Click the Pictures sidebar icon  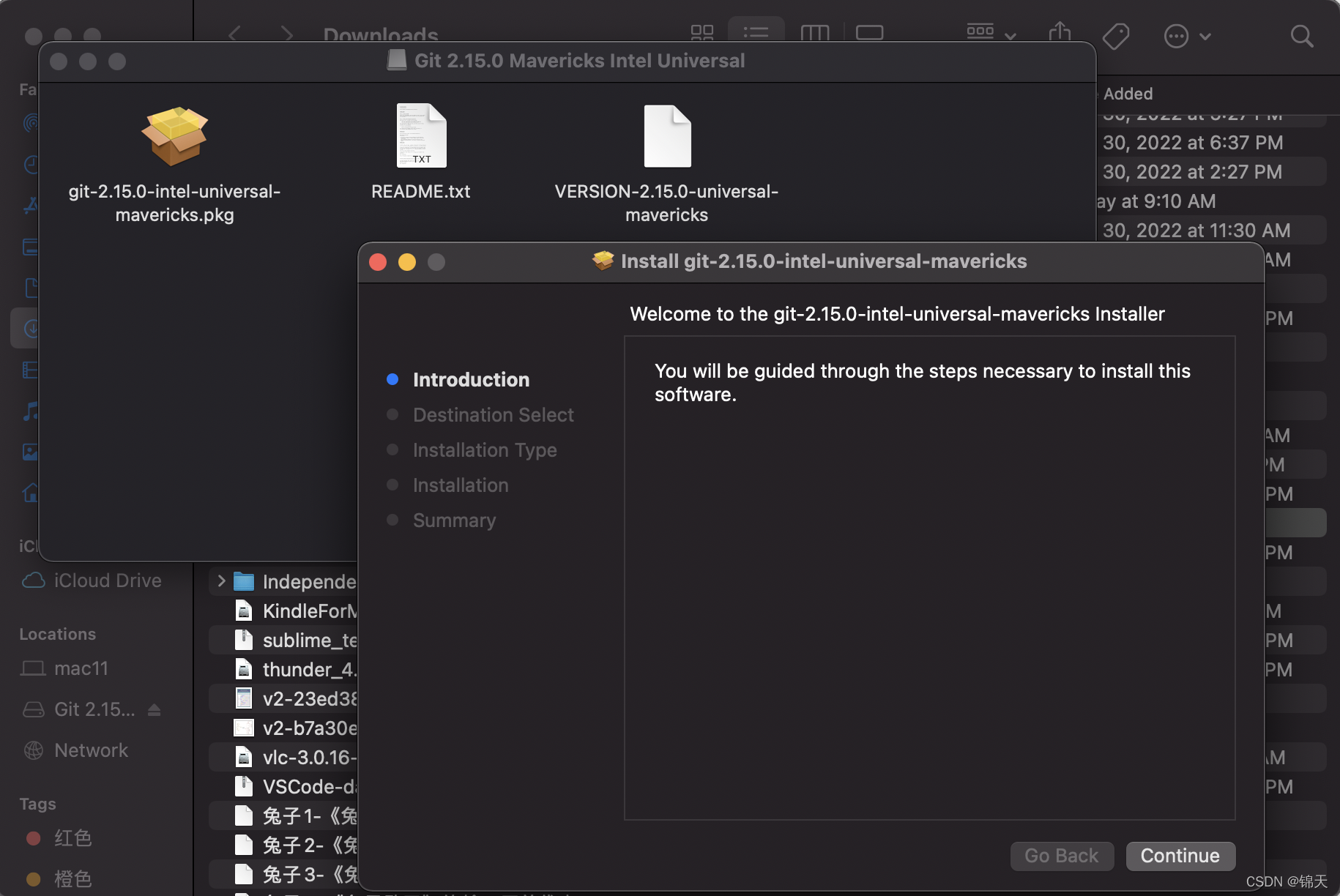(x=31, y=452)
